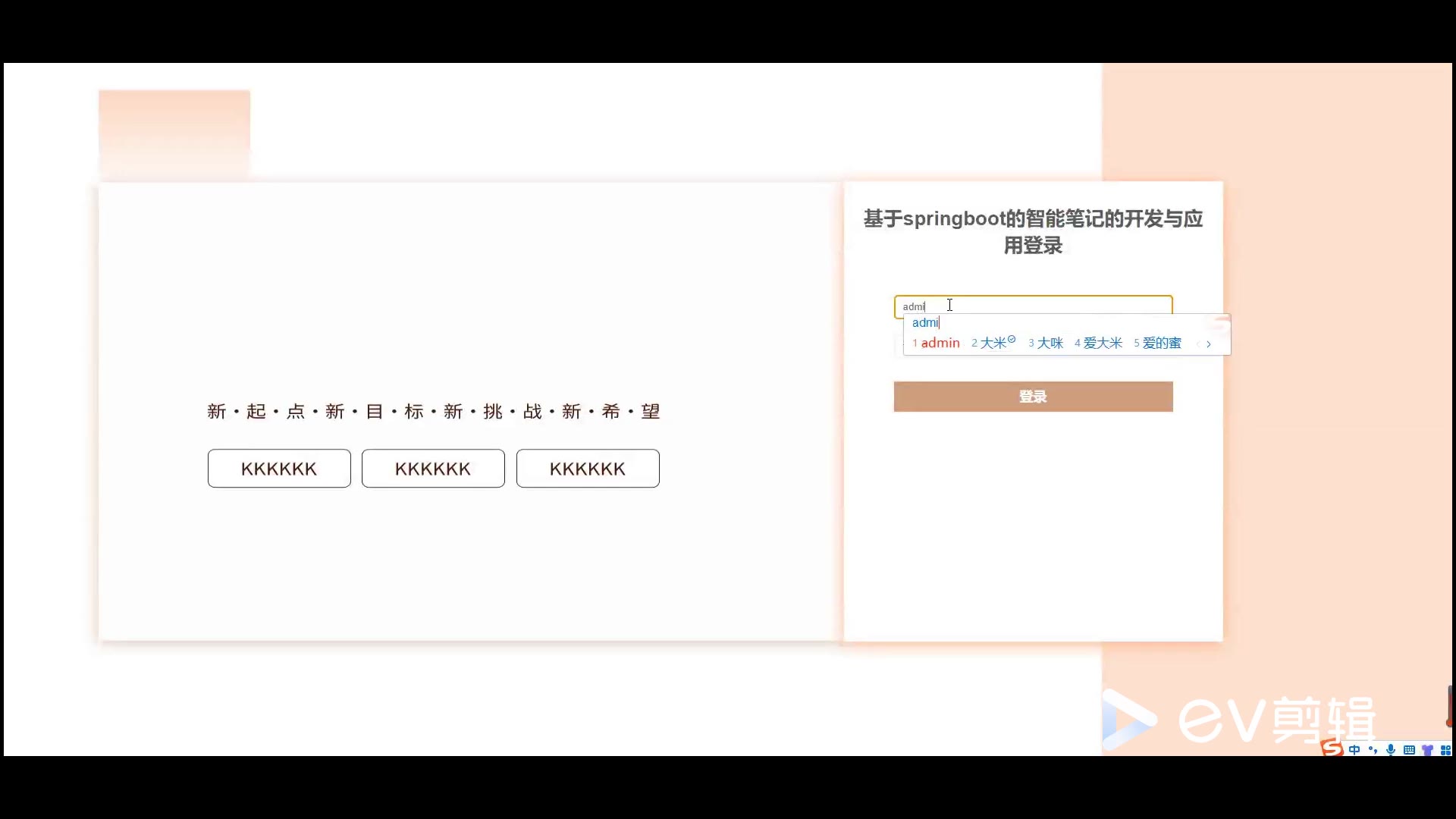Image resolution: width=1456 pixels, height=819 pixels.
Task: Click the Sogou voice input microphone icon
Action: click(x=1391, y=750)
